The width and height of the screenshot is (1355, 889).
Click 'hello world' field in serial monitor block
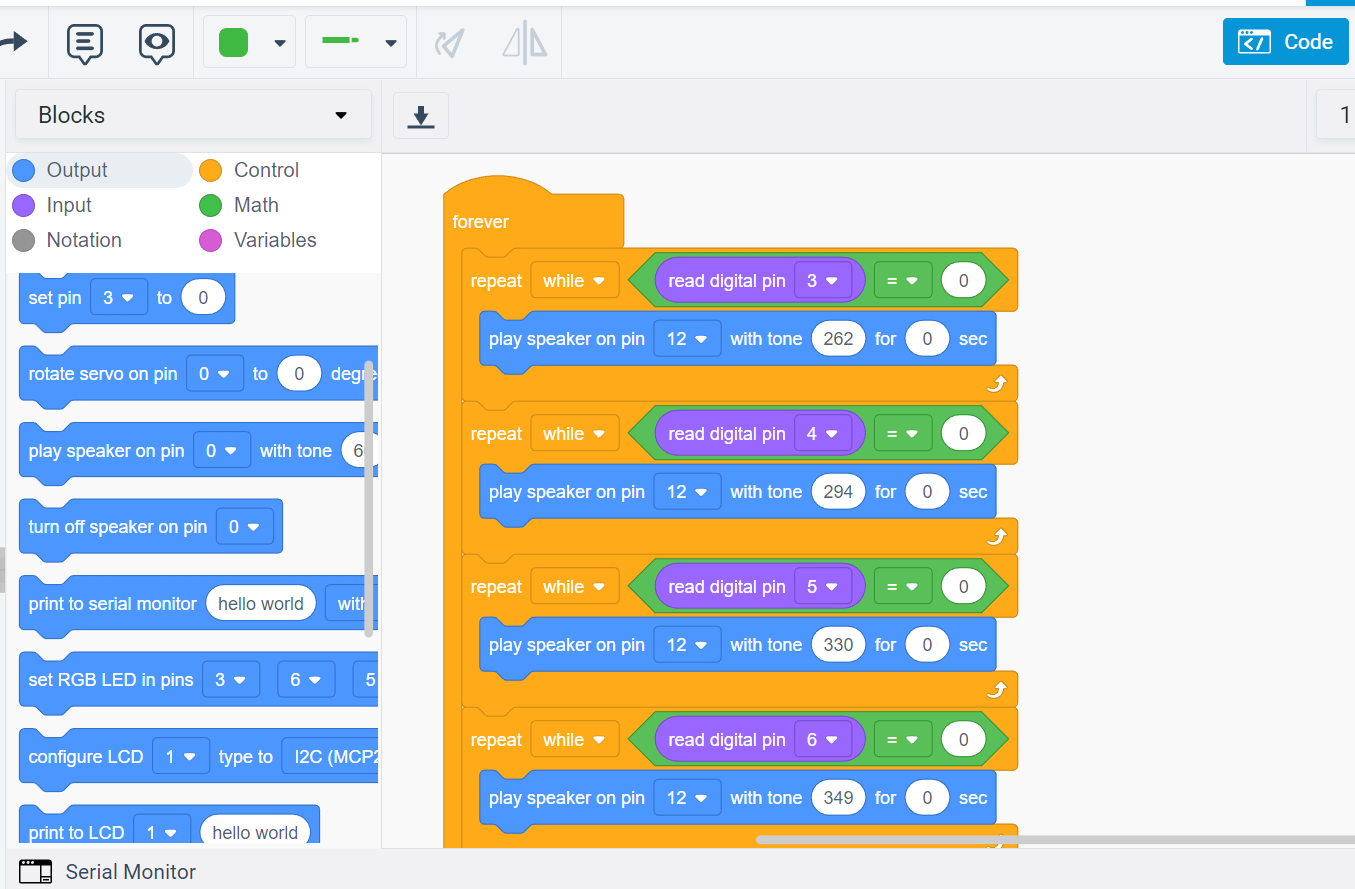[x=261, y=604]
